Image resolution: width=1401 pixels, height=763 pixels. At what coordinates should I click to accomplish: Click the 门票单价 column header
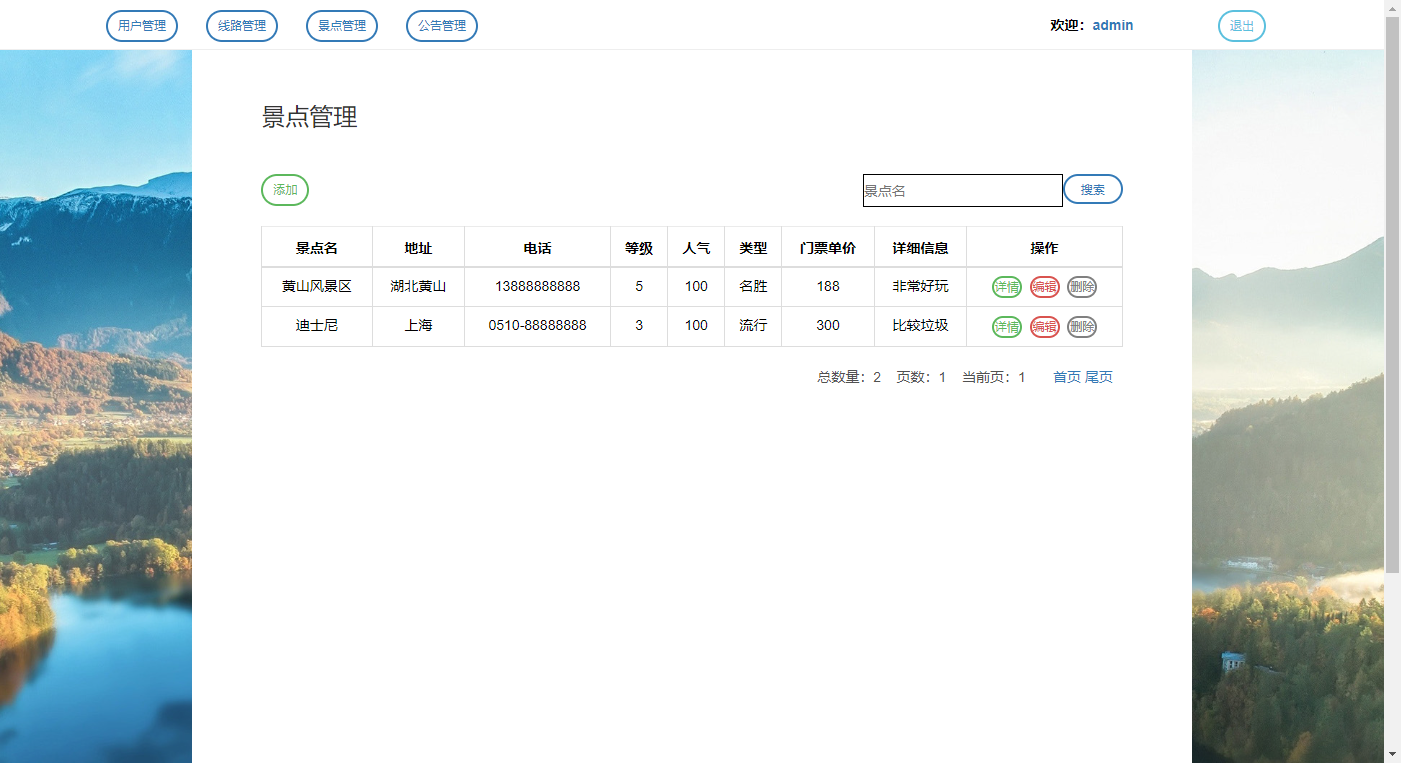tap(828, 248)
